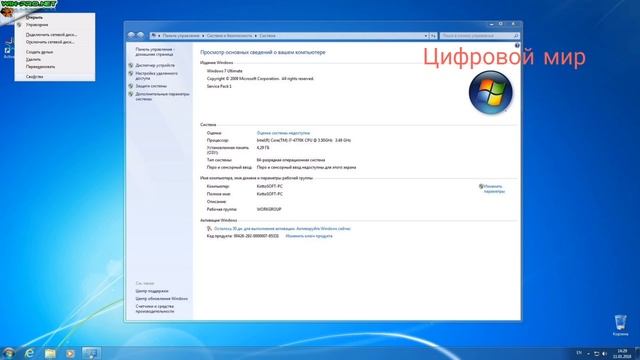Click the System control panel taskbar button
Screen dimensions: 640x360
coord(91,353)
